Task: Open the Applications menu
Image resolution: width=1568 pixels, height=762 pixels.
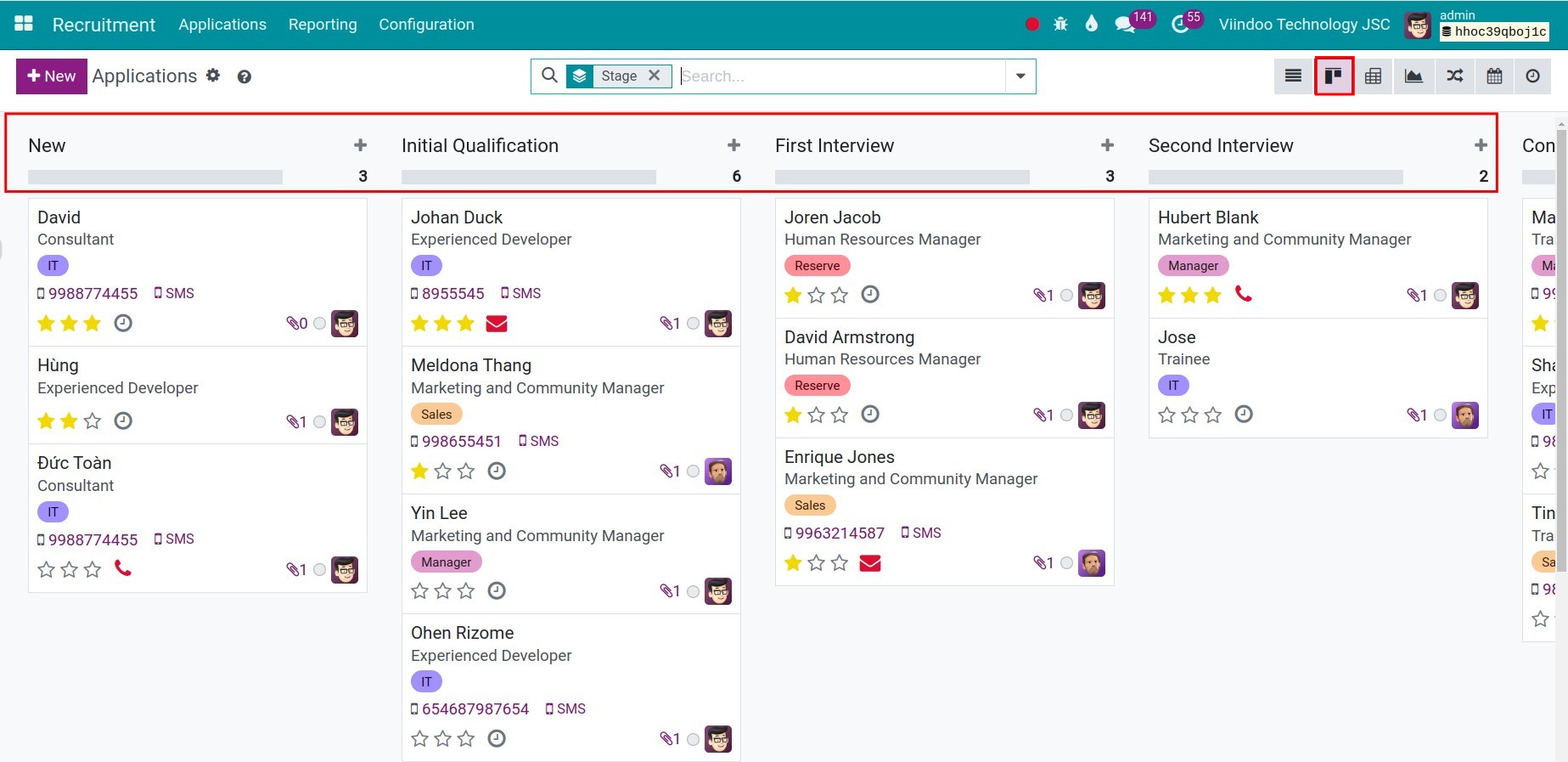Action: [x=222, y=25]
